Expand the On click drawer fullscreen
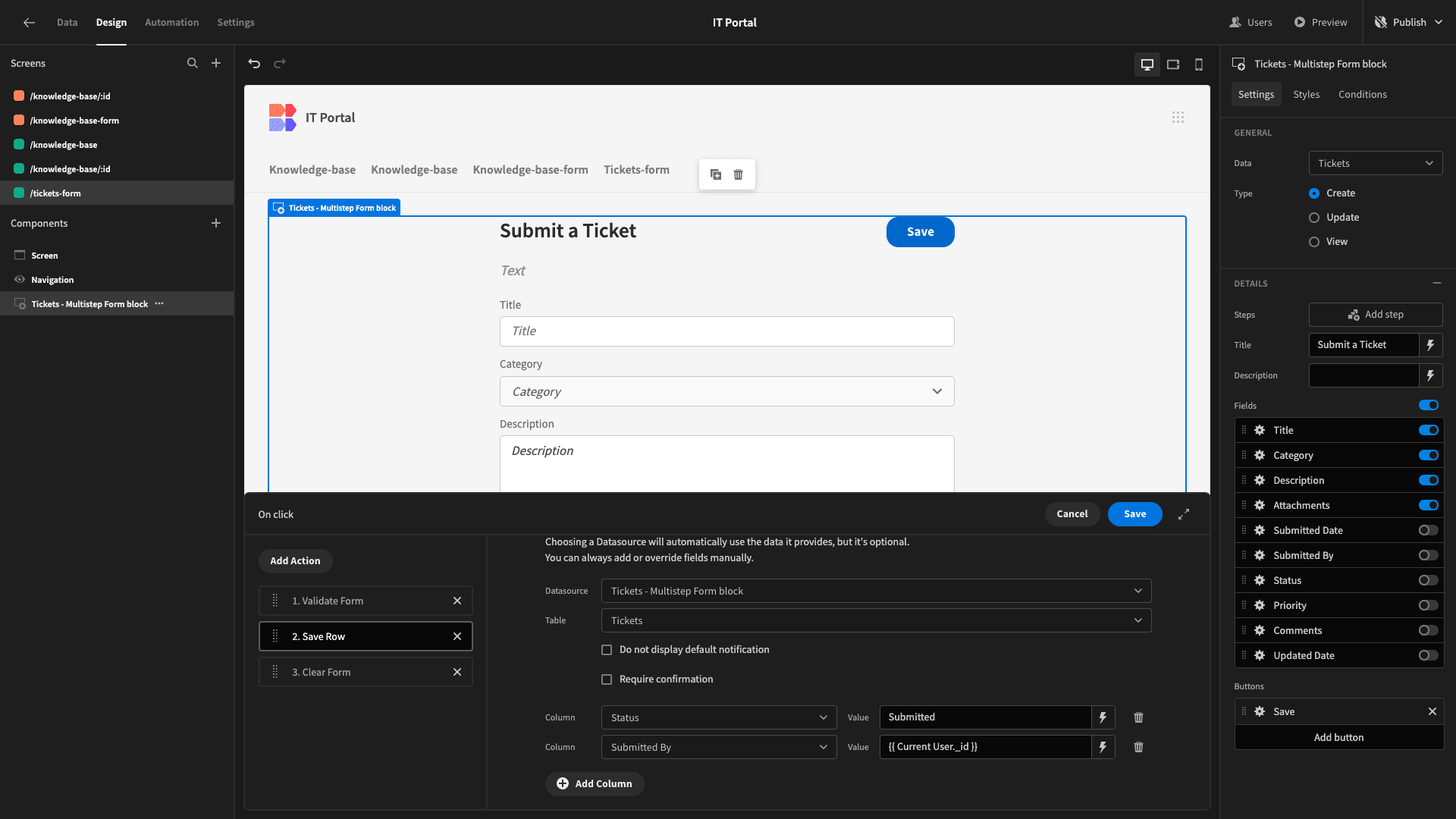This screenshot has width=1456, height=819. [x=1184, y=514]
